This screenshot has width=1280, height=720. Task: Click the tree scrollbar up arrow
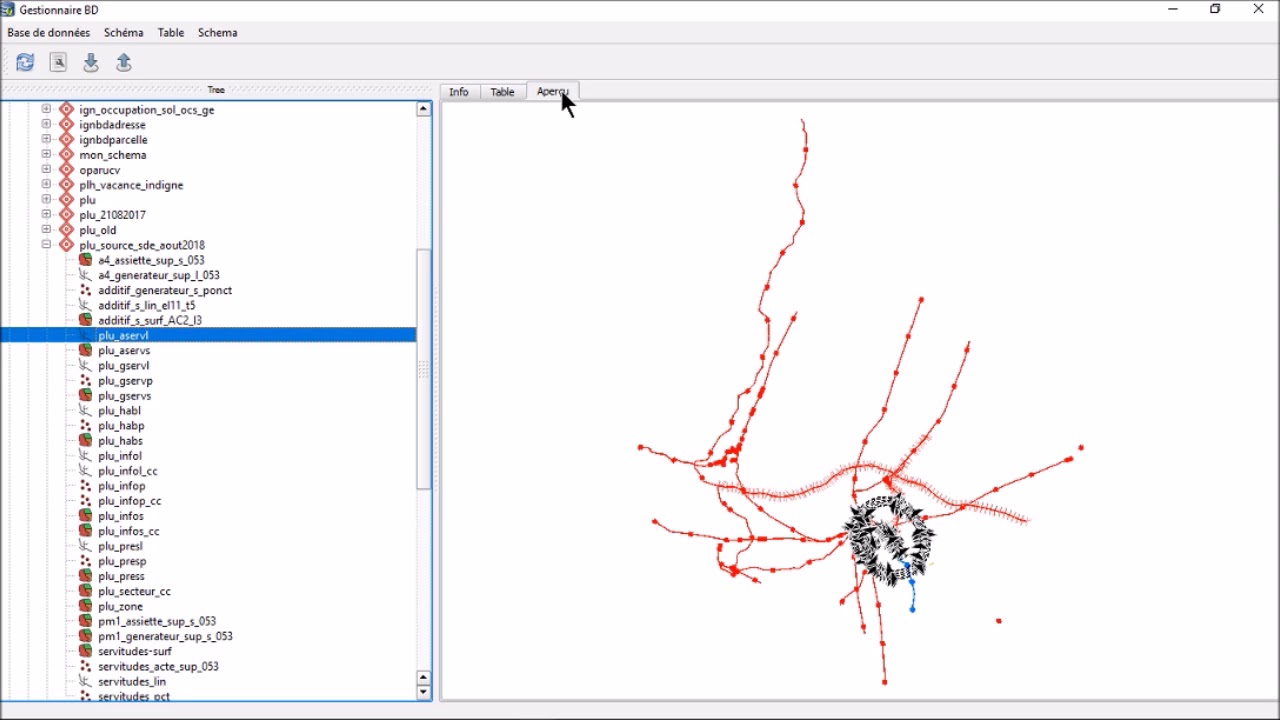[424, 109]
